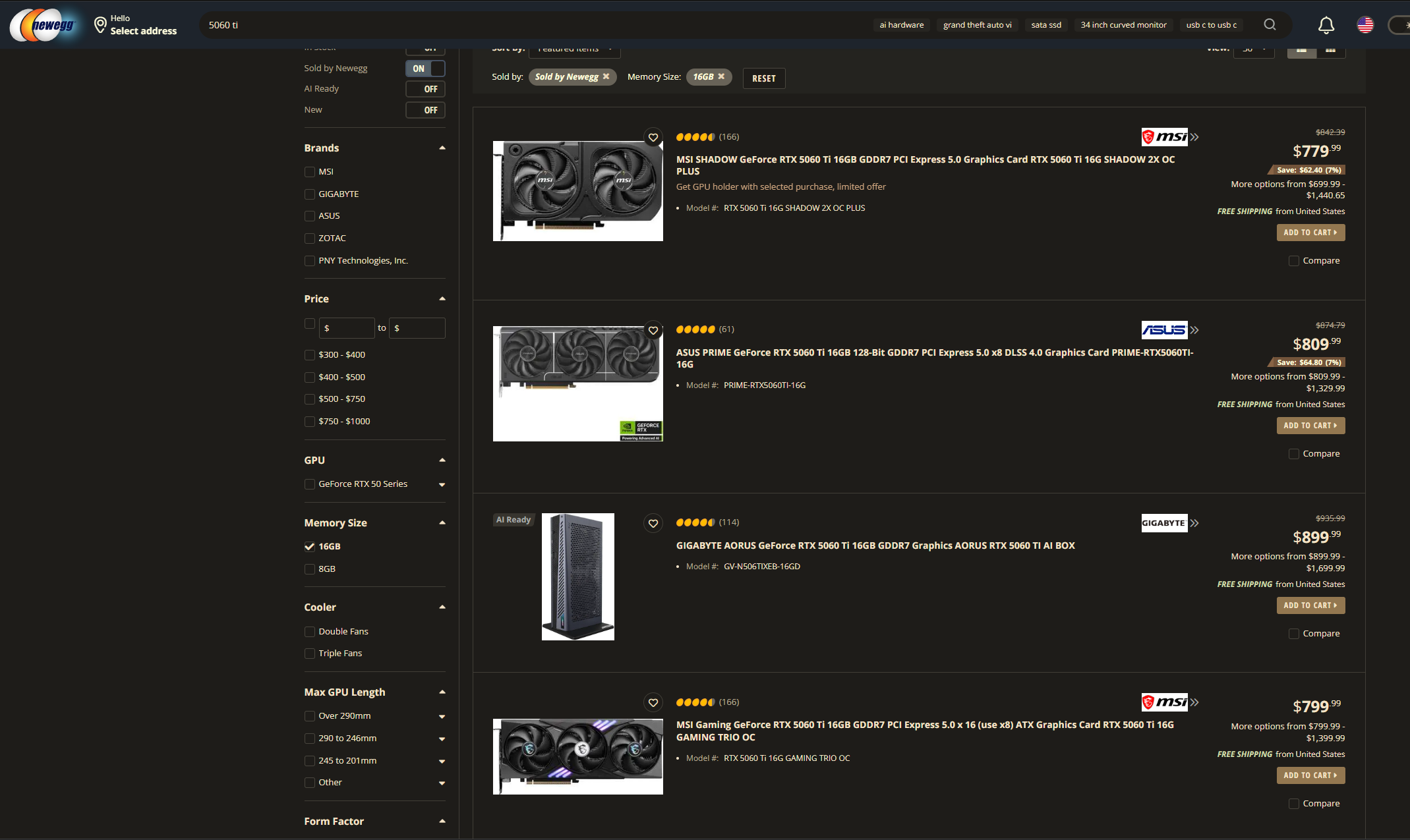Check the GIGABYTE brand checkbox

tap(310, 194)
